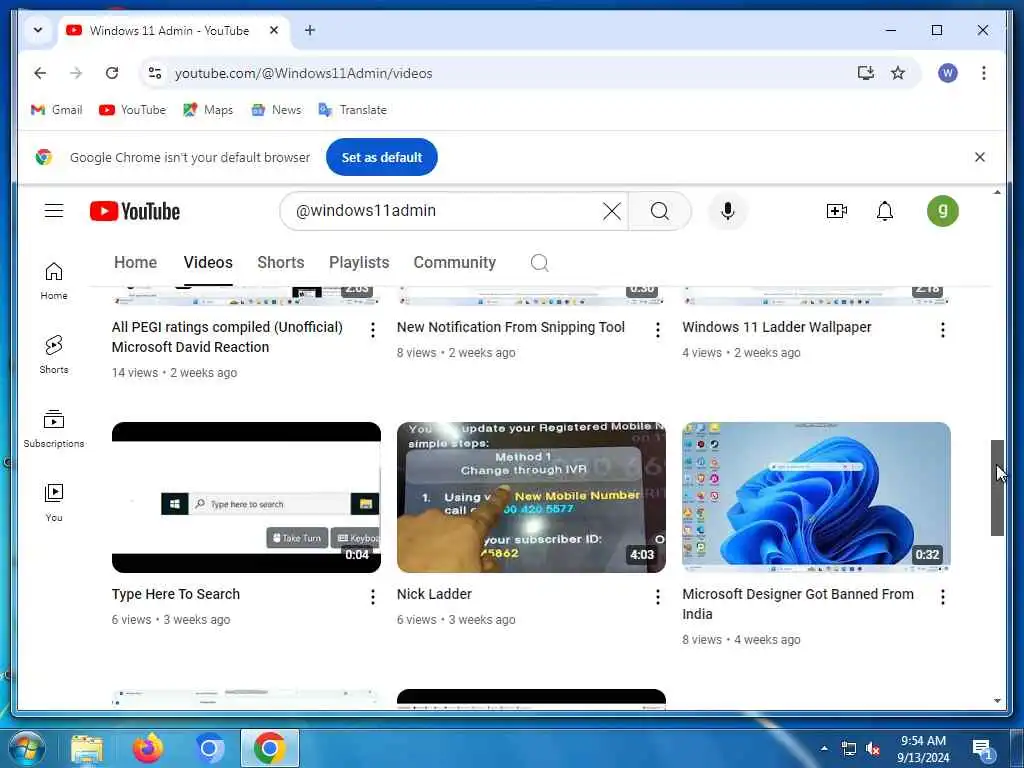Go to Home in YouTube sidebar

(x=54, y=281)
